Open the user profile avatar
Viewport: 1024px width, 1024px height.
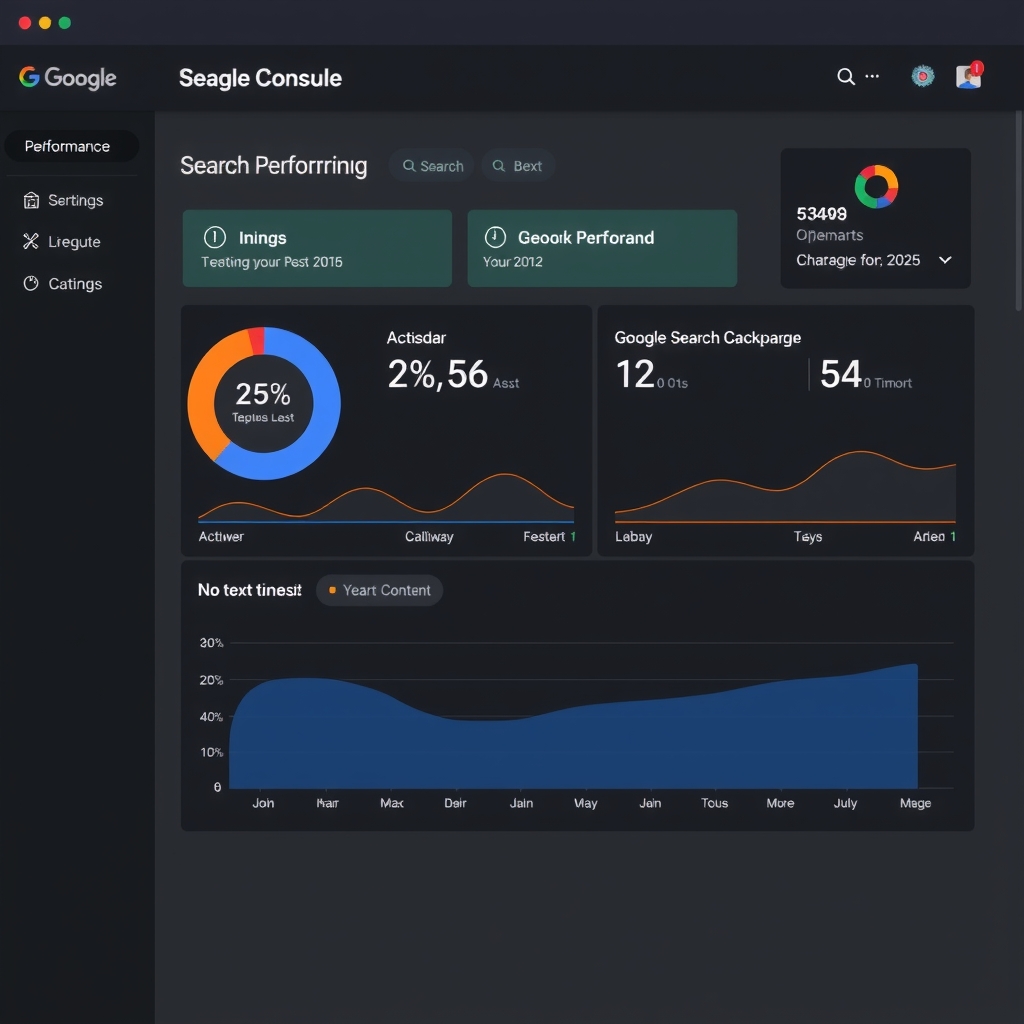coord(968,76)
